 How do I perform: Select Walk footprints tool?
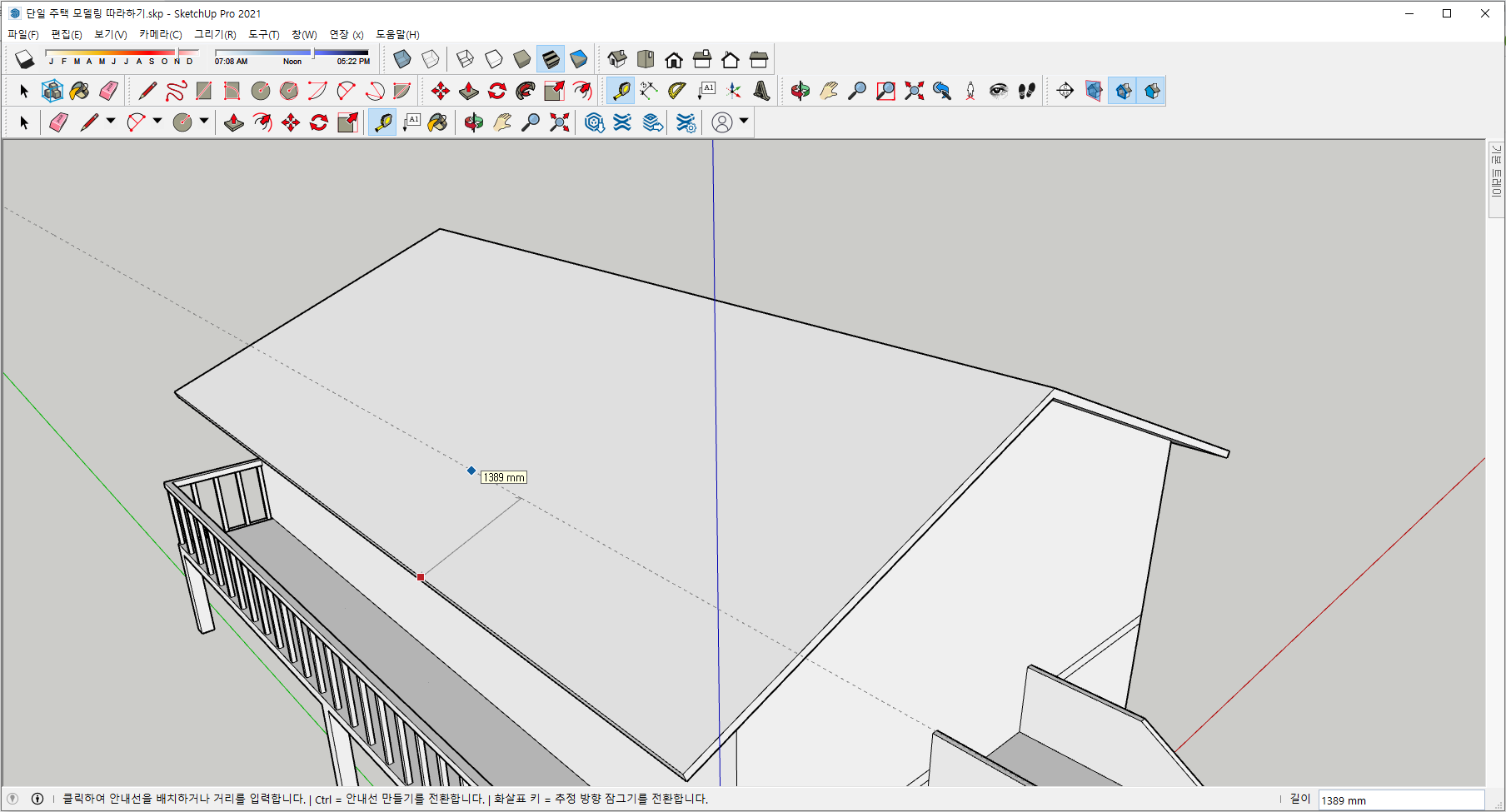[1027, 91]
